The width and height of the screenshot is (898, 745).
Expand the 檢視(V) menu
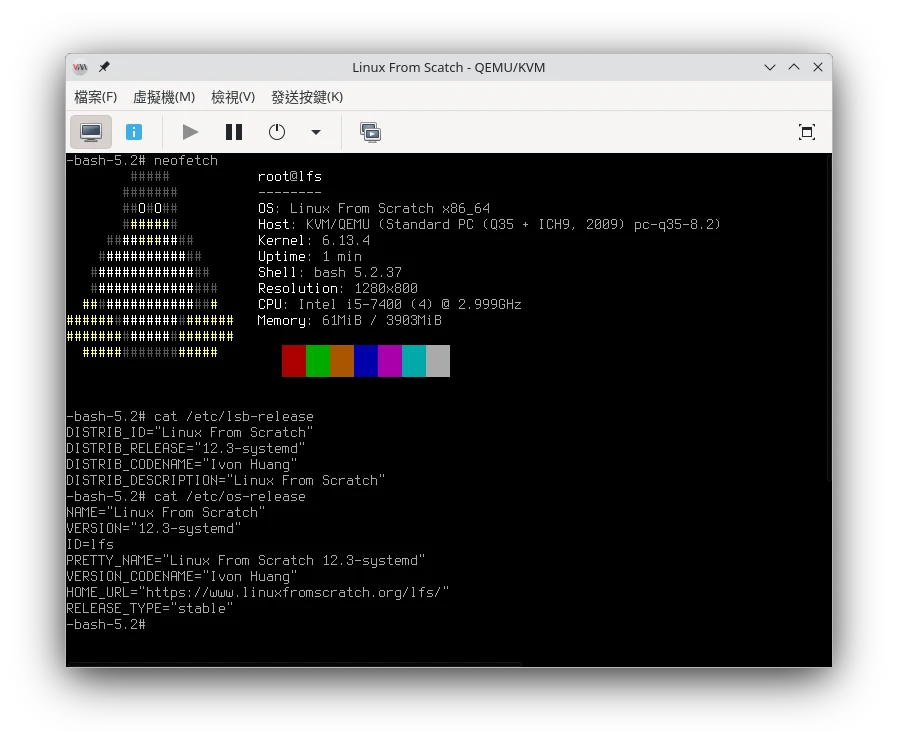click(232, 97)
